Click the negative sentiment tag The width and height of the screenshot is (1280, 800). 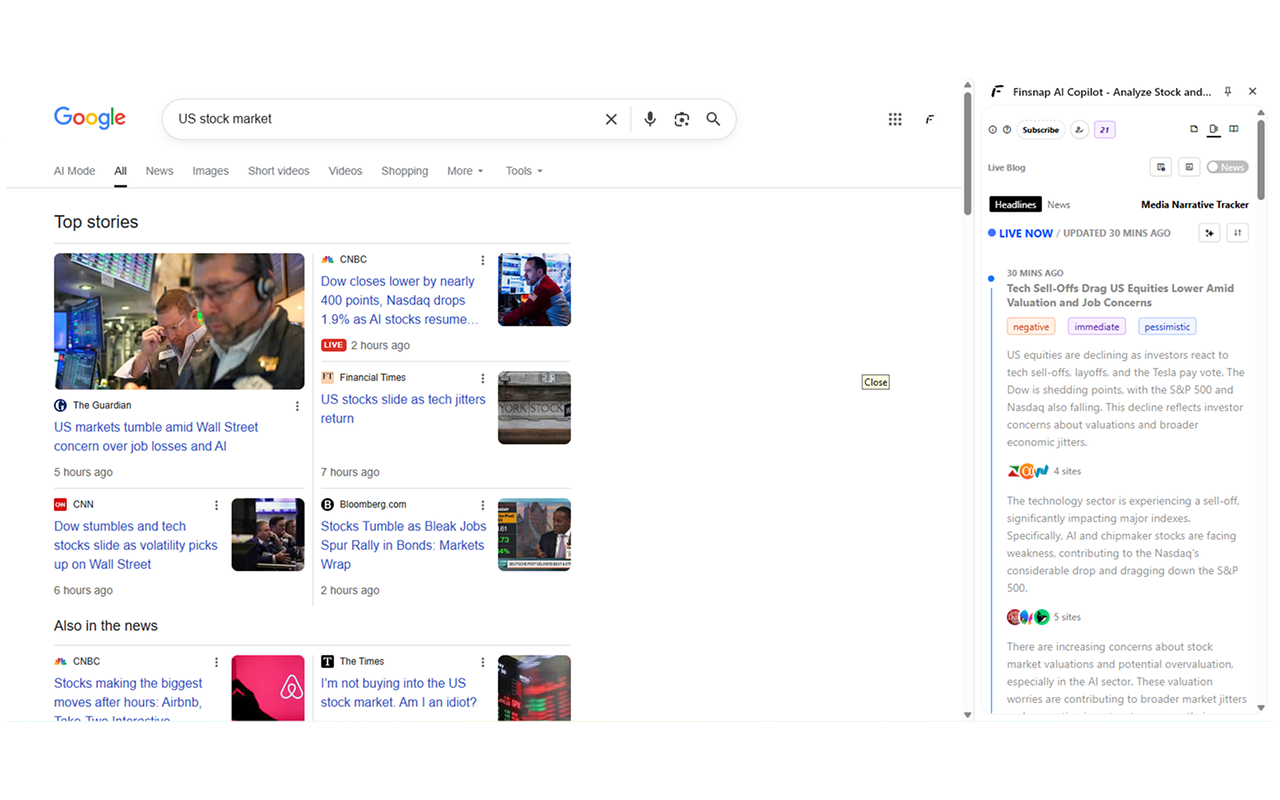(1031, 327)
